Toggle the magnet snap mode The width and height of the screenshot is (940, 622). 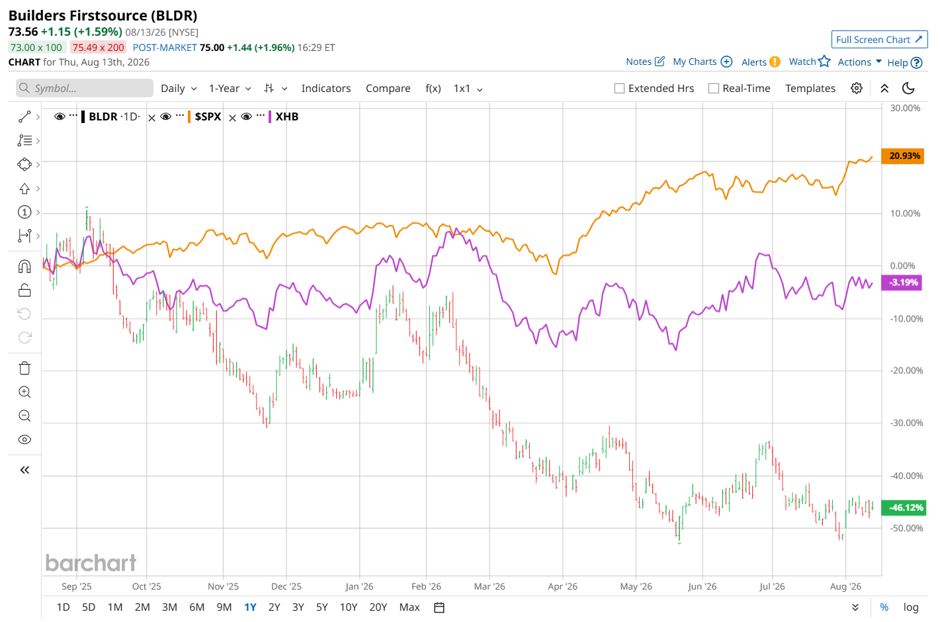tap(25, 266)
